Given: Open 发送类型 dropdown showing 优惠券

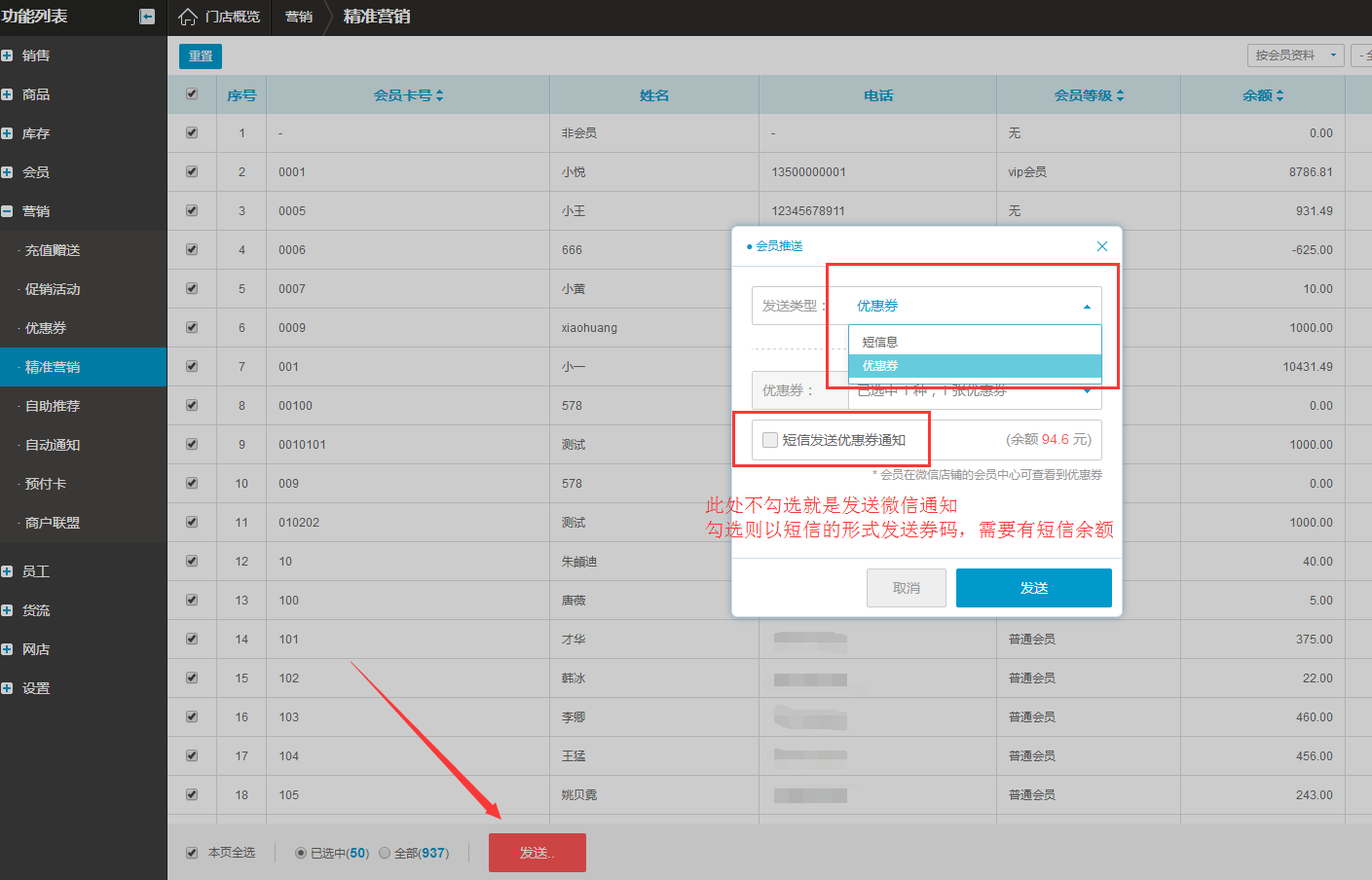Looking at the screenshot, I should pos(975,306).
